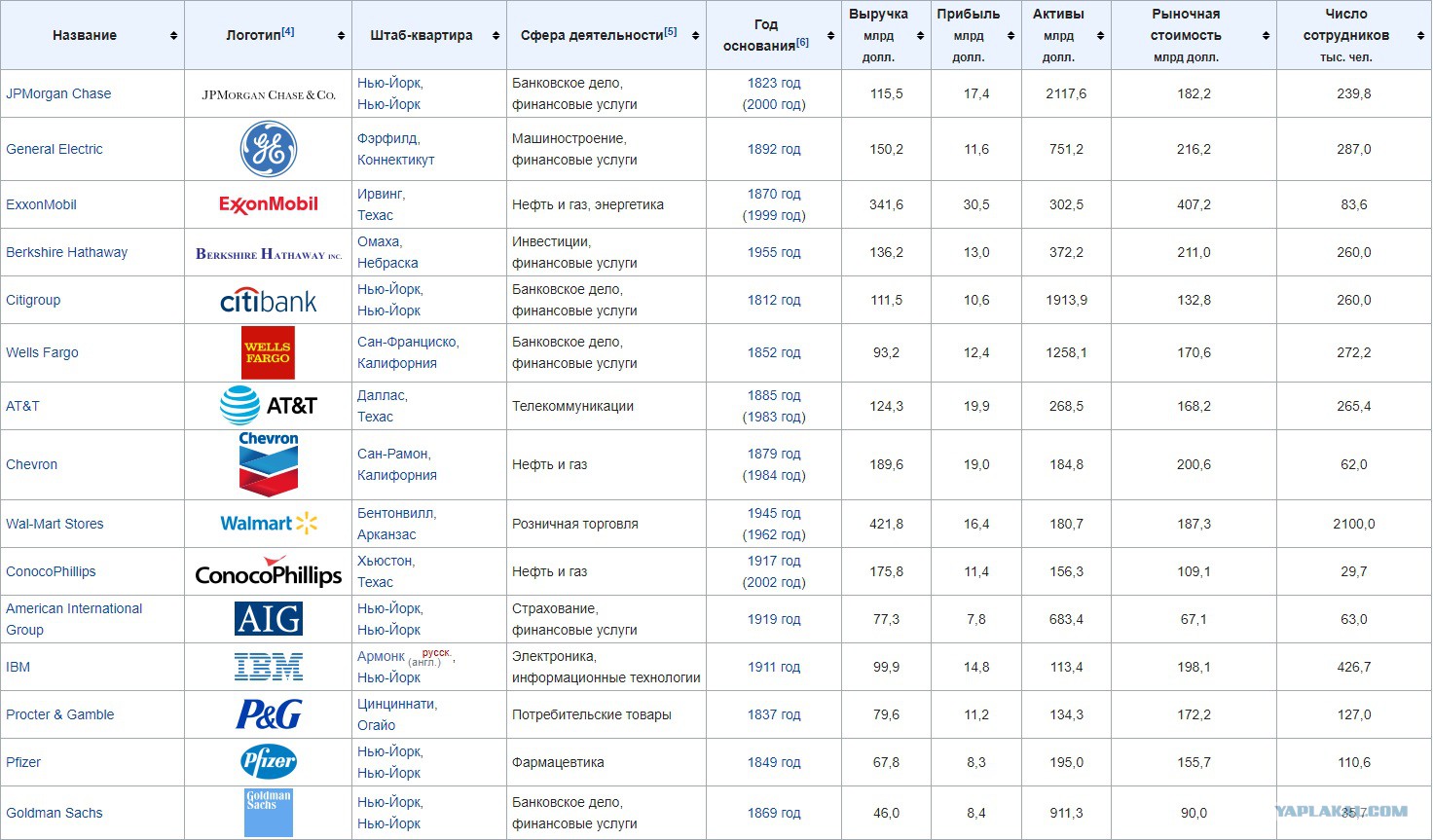1433x840 pixels.
Task: Sort the table by the Название column
Action: (x=173, y=36)
